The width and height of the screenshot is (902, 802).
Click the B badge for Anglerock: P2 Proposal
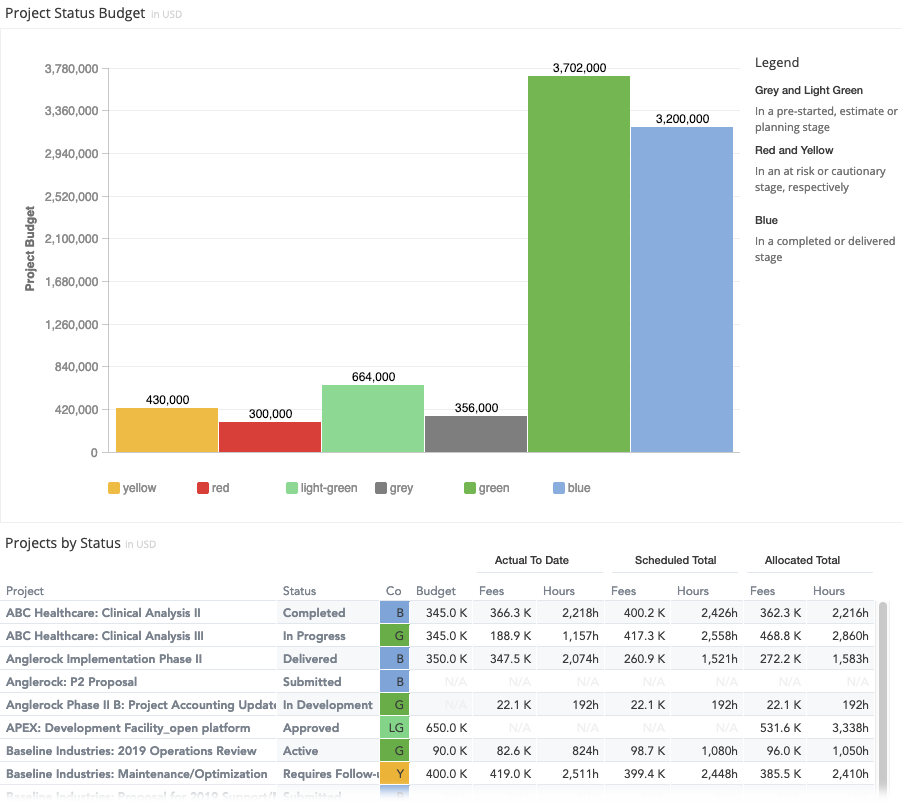tap(395, 682)
